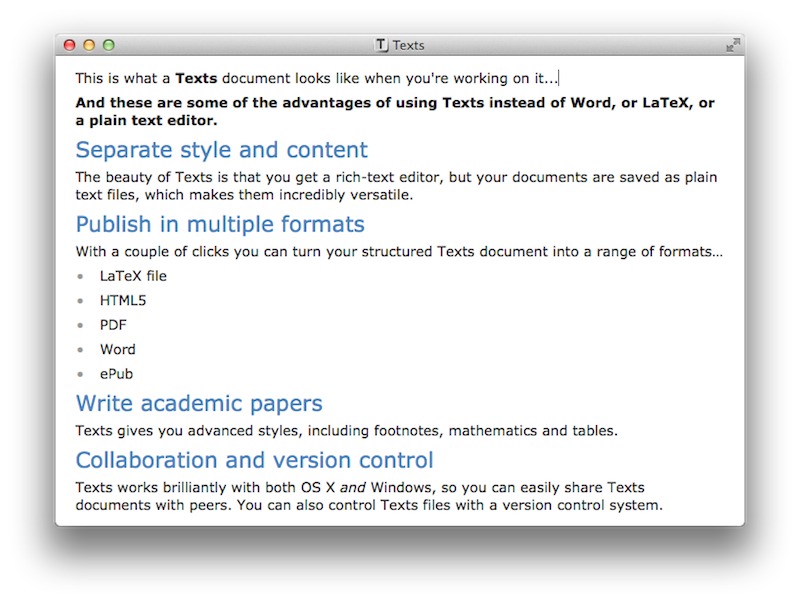The image size is (800, 603).
Task: Click the bullet beside LaTeX file
Action: pyautogui.click(x=80, y=277)
